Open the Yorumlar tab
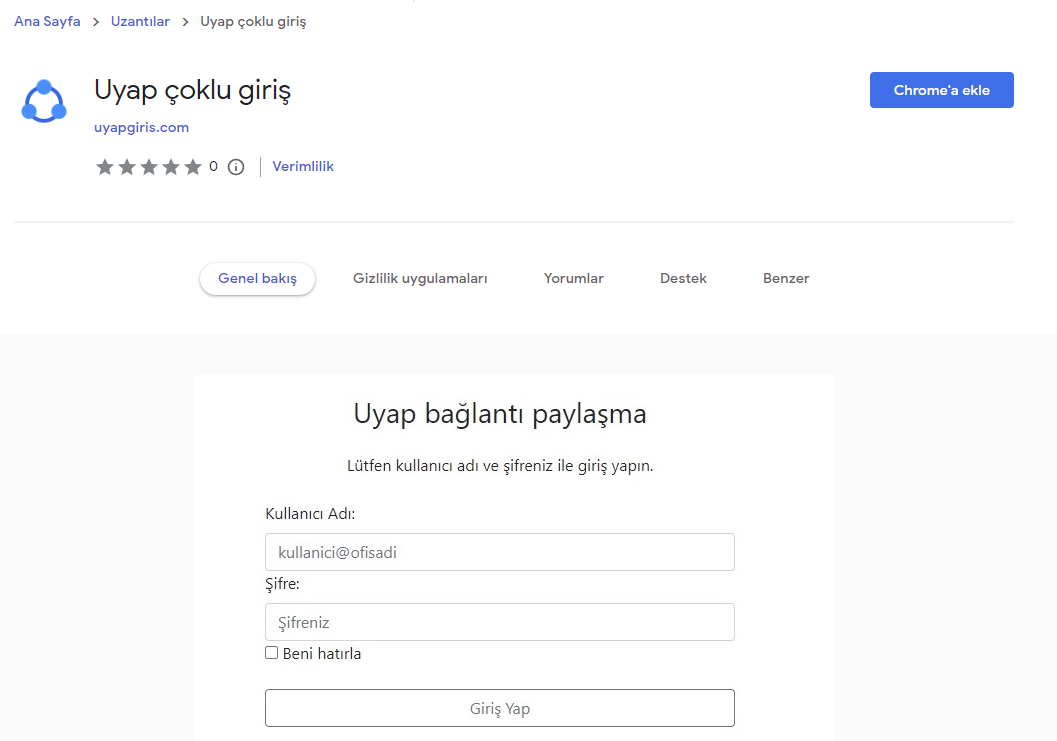This screenshot has width=1057, height=741. (574, 279)
